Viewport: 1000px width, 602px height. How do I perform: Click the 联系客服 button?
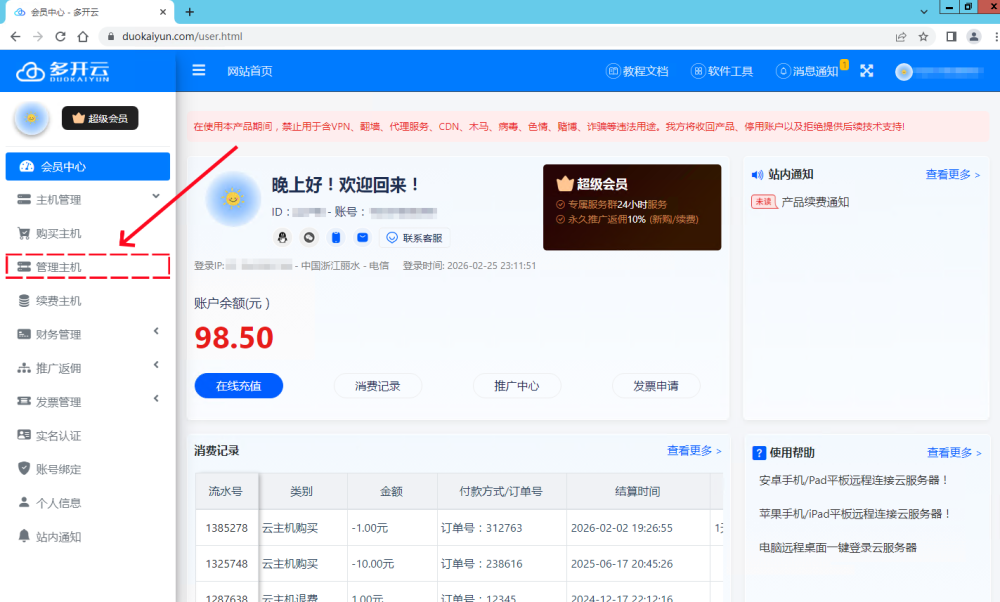[x=415, y=238]
